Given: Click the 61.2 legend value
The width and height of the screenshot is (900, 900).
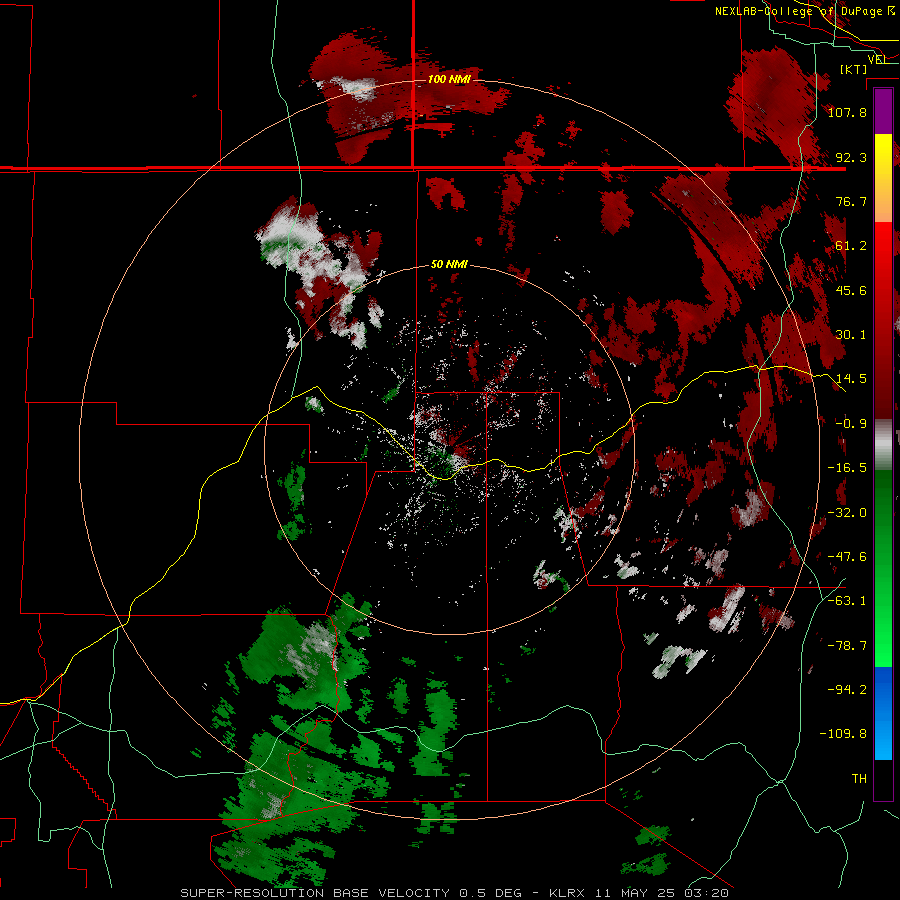Looking at the screenshot, I should [851, 246].
